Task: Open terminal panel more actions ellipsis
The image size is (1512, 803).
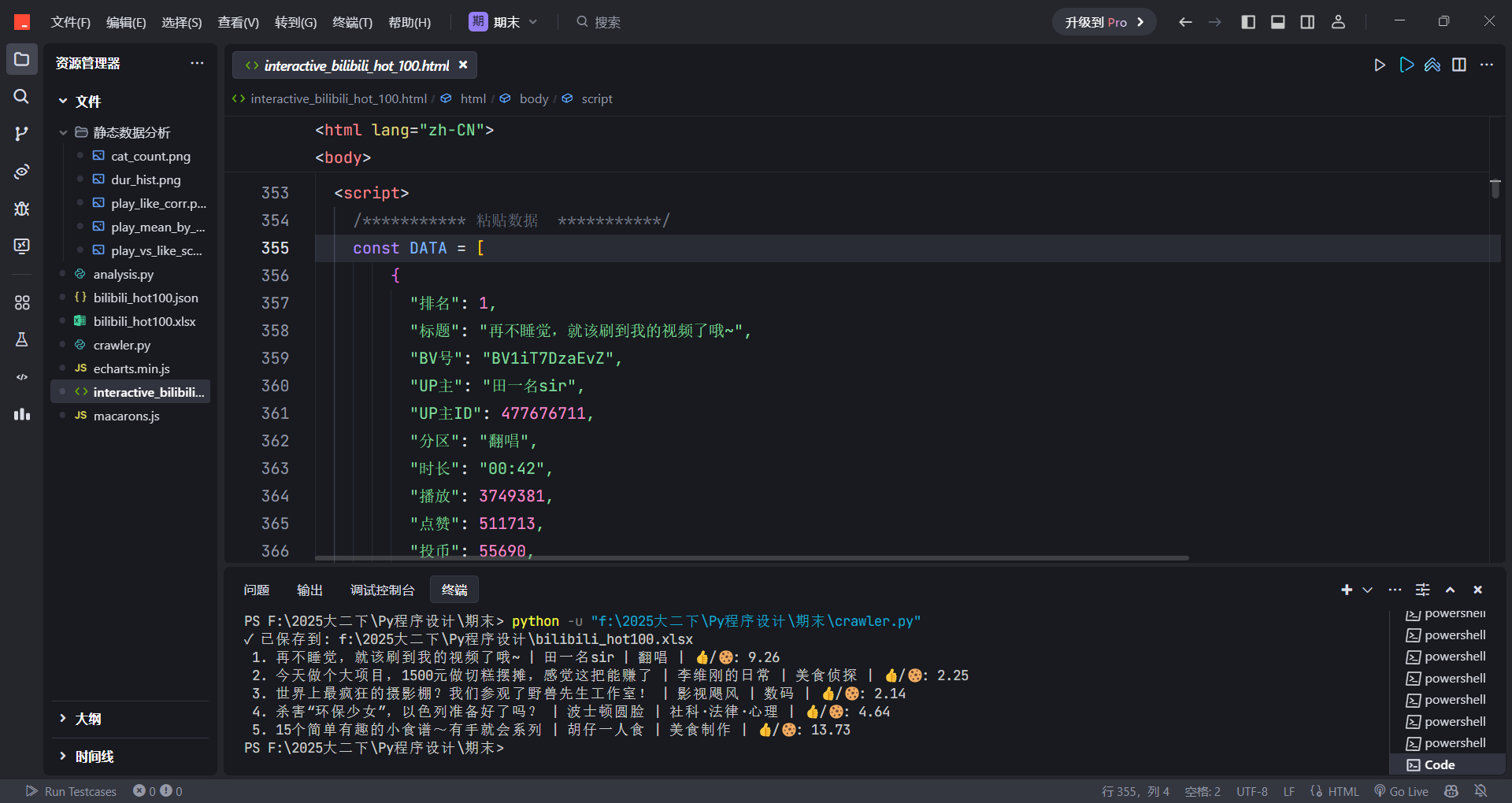Action: tap(1395, 590)
